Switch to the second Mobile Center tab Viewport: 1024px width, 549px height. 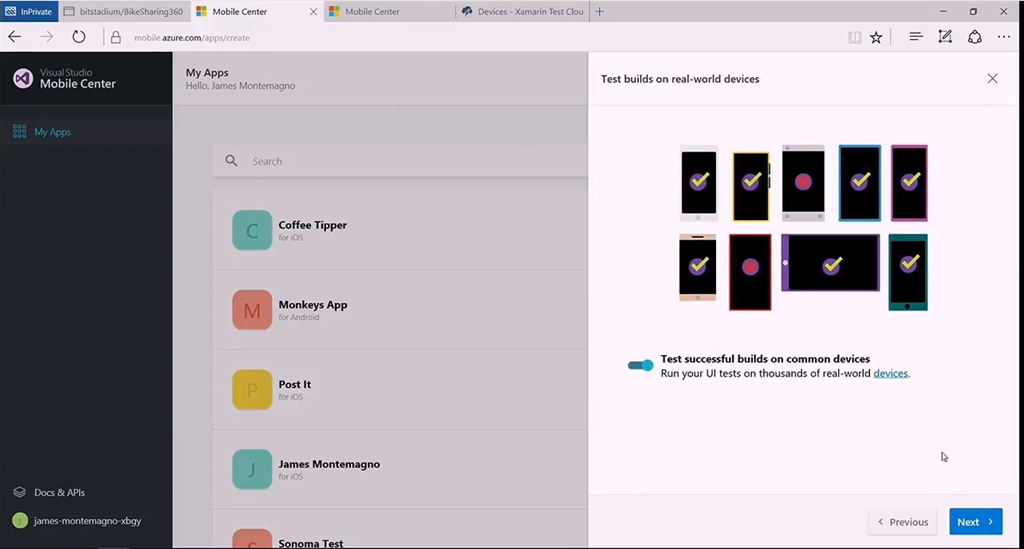click(390, 11)
